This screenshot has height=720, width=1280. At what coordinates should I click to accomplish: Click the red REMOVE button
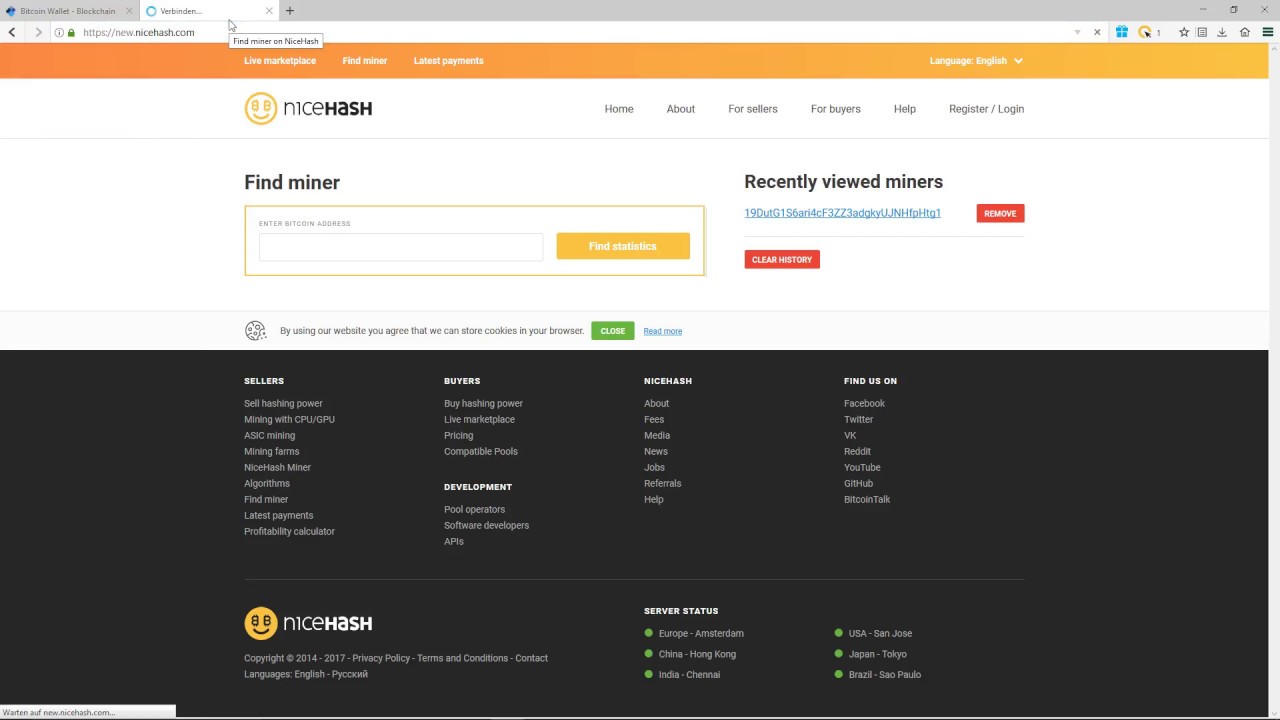(1000, 213)
